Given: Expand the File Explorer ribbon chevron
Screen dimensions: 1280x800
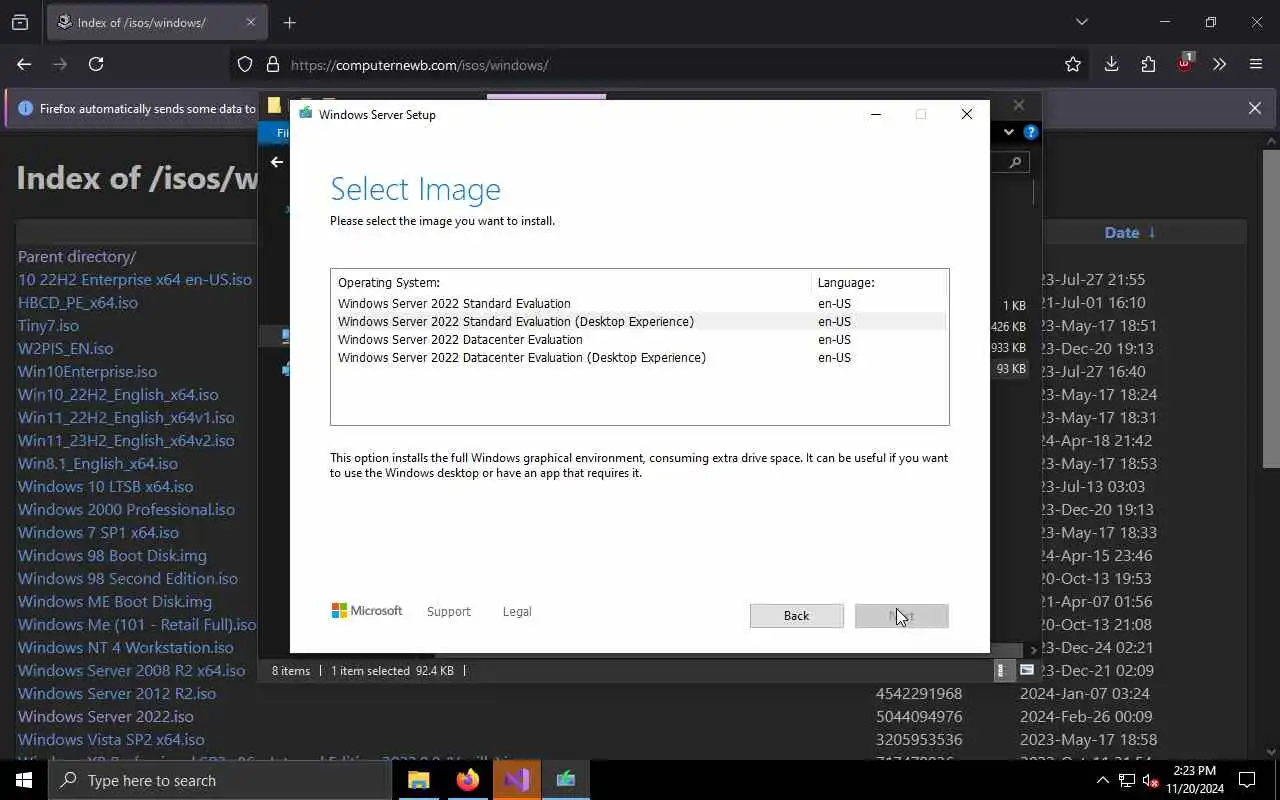Looking at the screenshot, I should [x=1009, y=132].
